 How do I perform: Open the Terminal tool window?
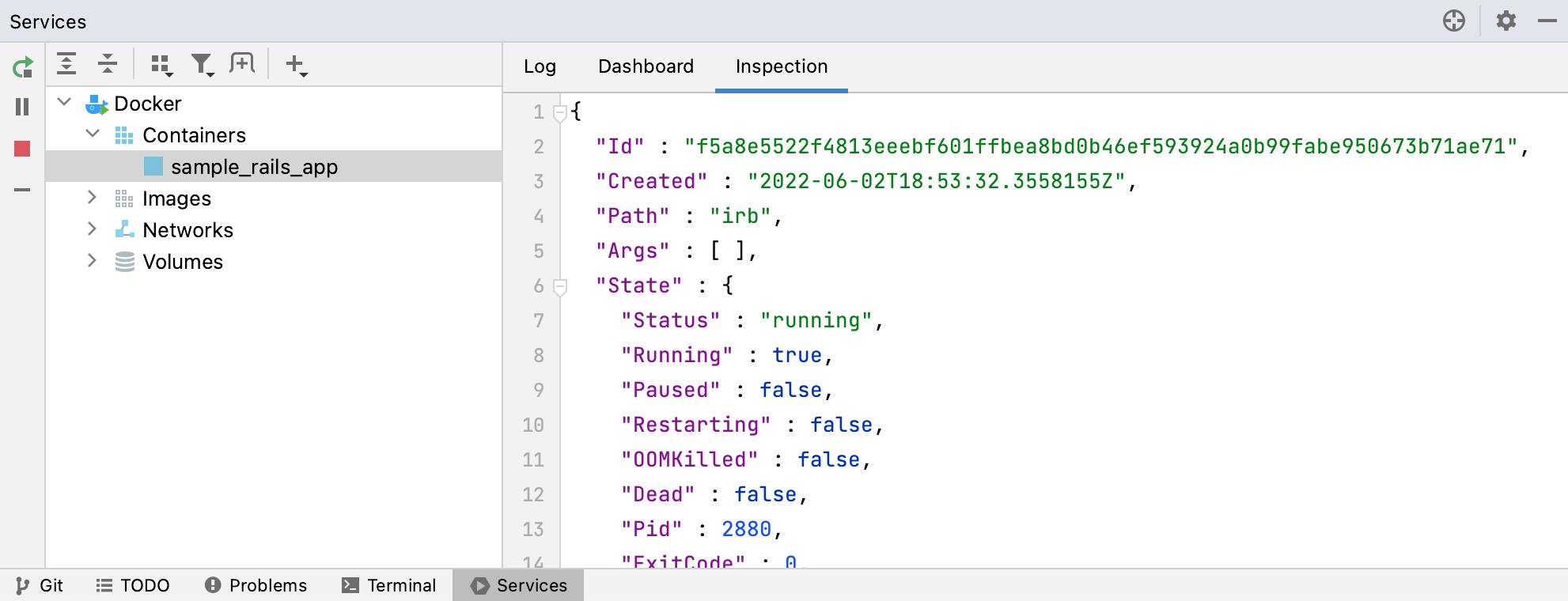(x=389, y=585)
